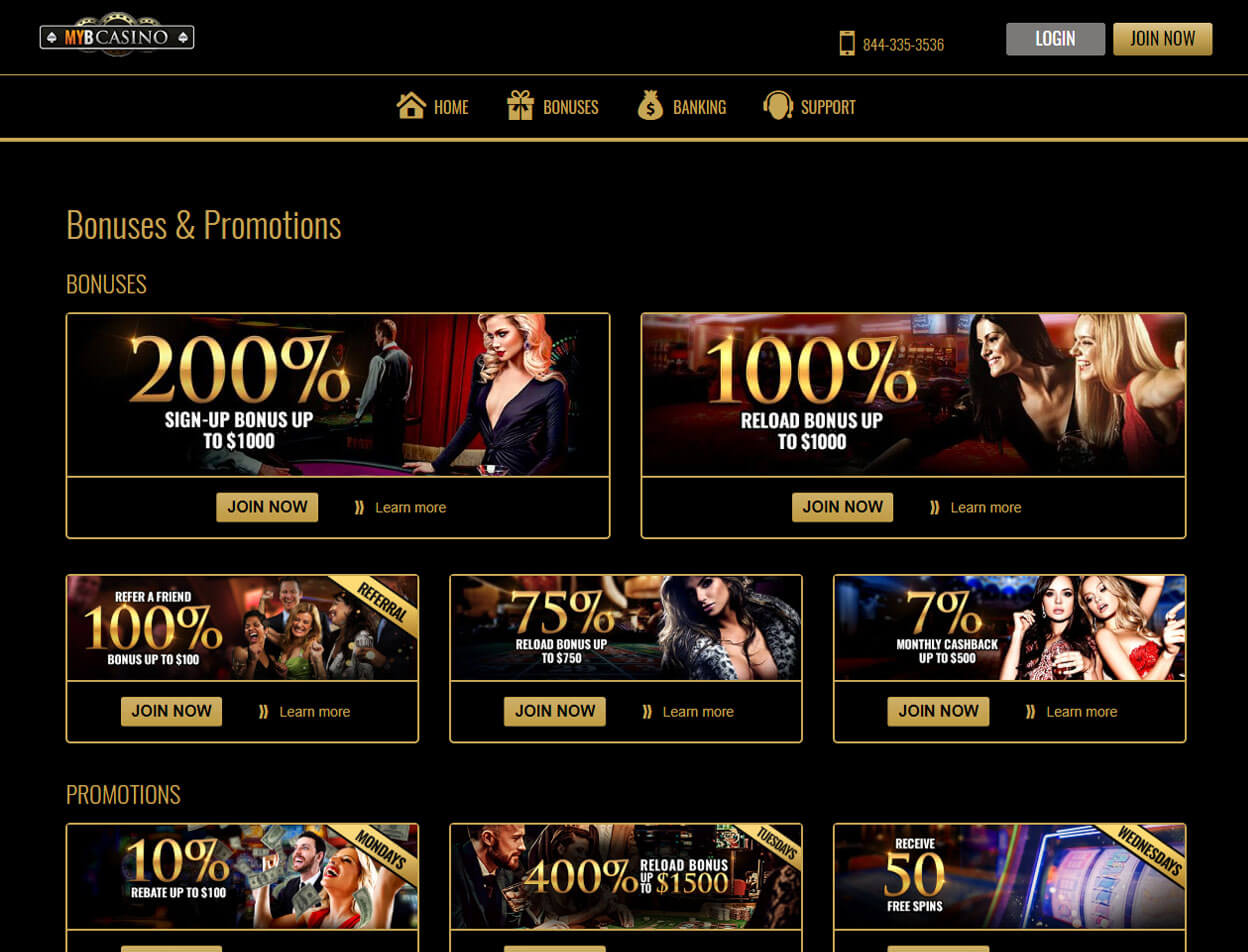Viewport: 1248px width, 952px height.
Task: Click the Home house icon
Action: (411, 106)
